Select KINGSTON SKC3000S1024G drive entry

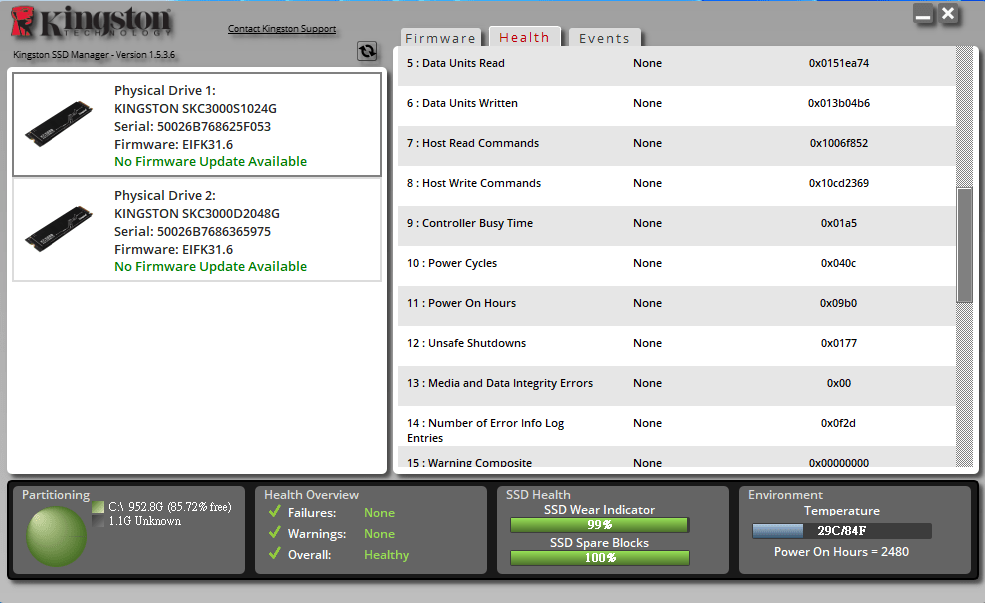click(x=197, y=124)
